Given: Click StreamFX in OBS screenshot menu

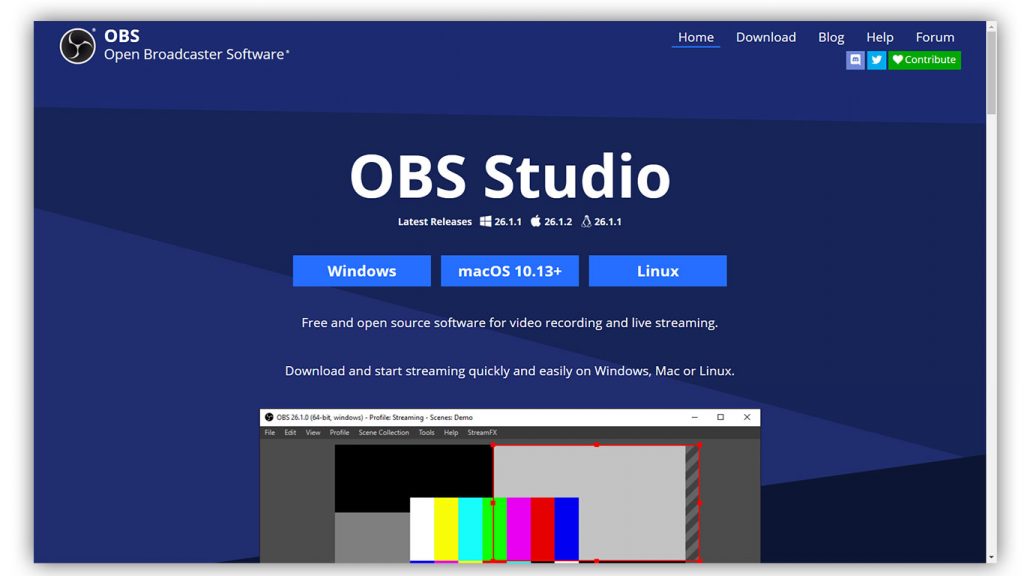Looking at the screenshot, I should [482, 432].
